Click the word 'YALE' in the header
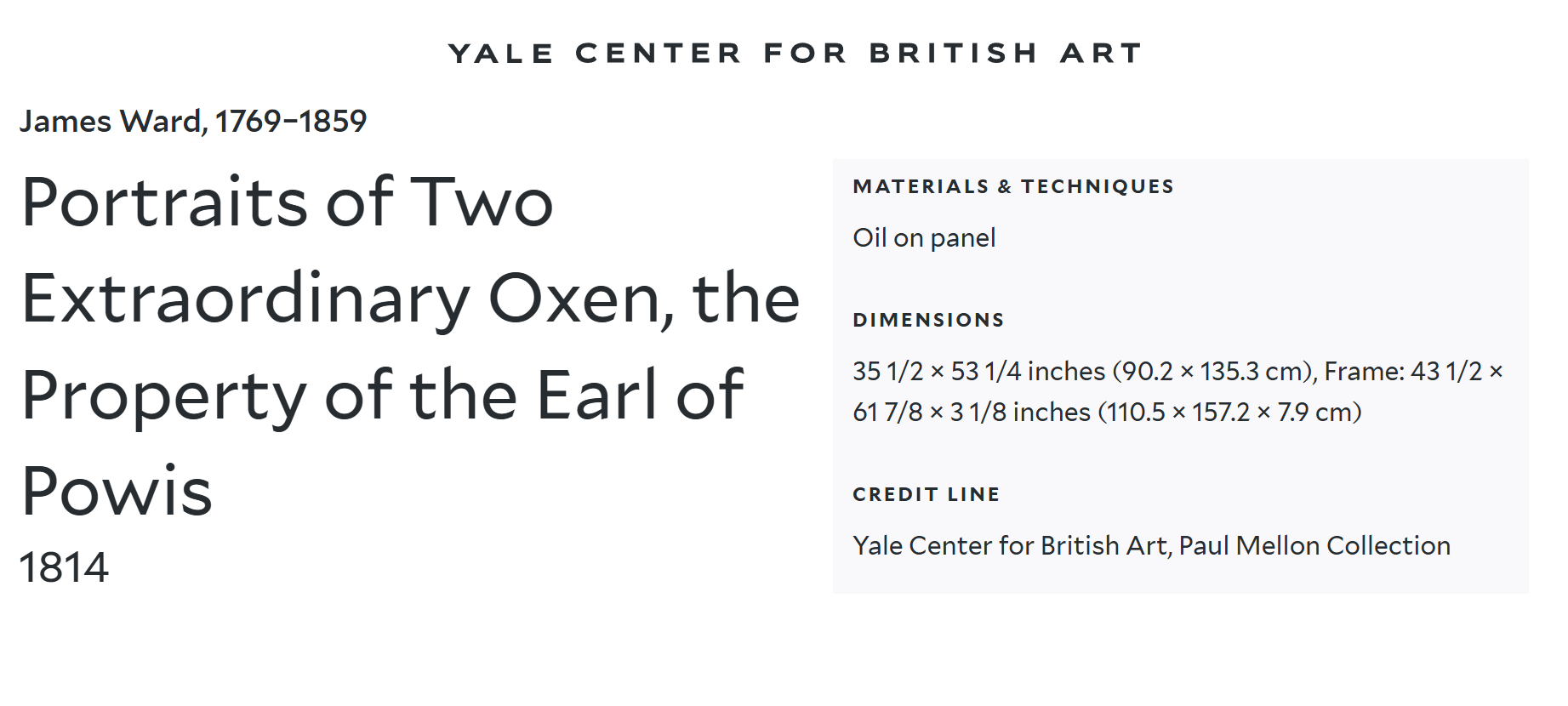 click(x=501, y=53)
